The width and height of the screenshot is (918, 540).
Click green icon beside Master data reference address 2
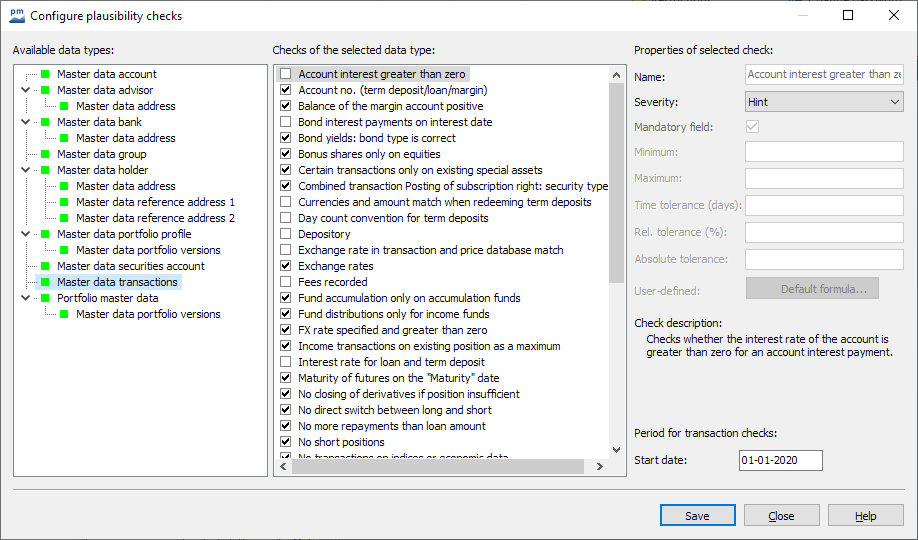pos(64,218)
